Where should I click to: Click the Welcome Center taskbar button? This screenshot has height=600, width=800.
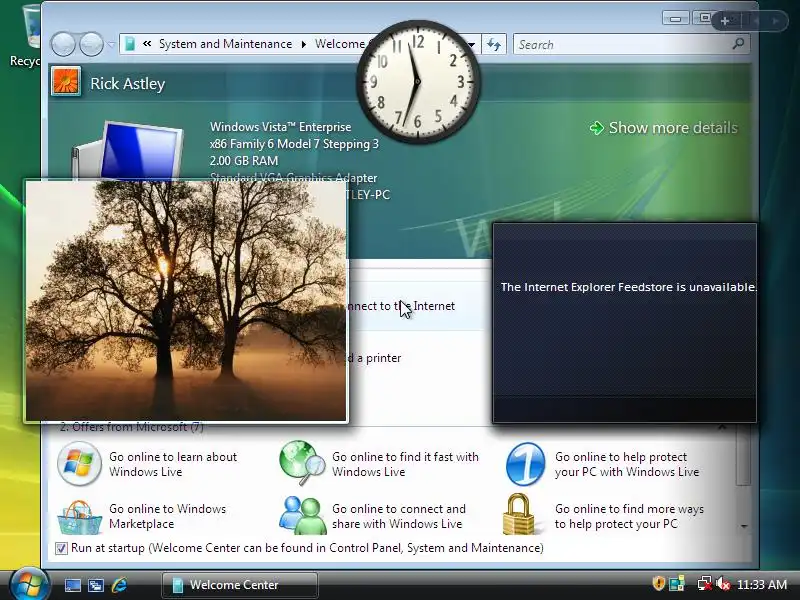tap(239, 585)
